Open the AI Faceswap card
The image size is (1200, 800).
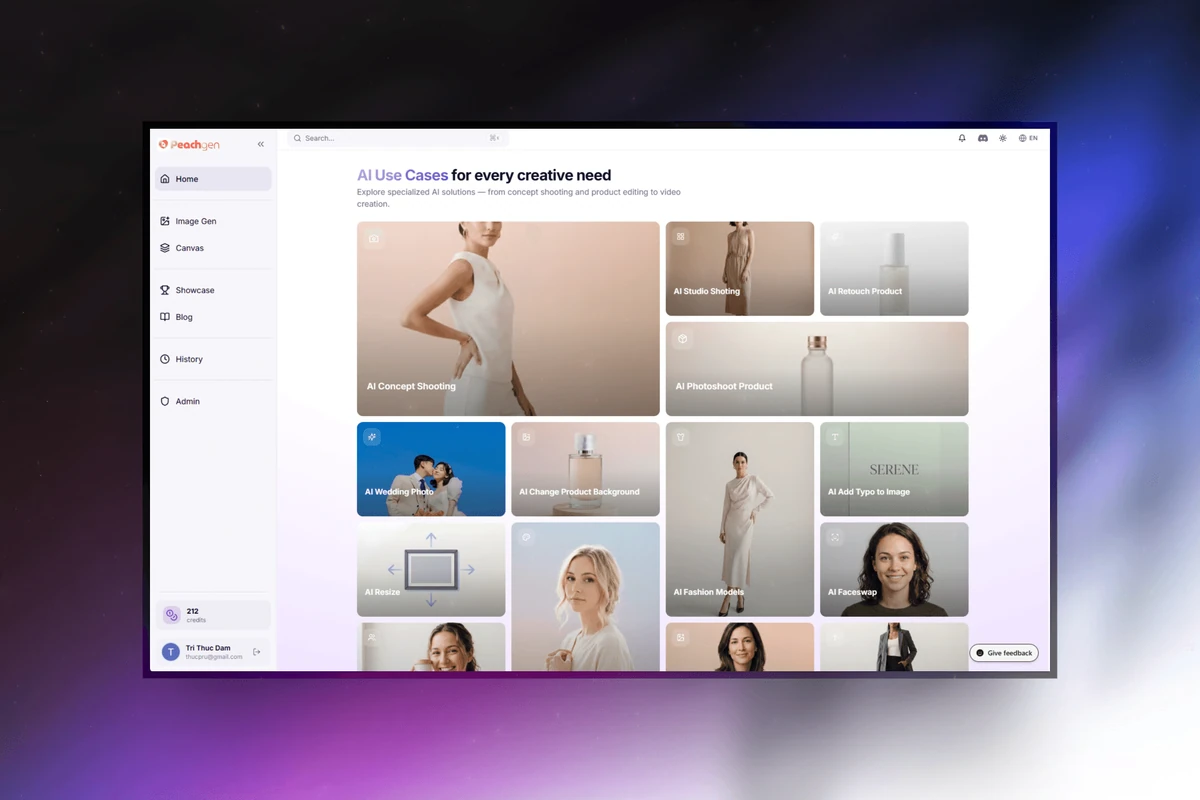tap(894, 569)
